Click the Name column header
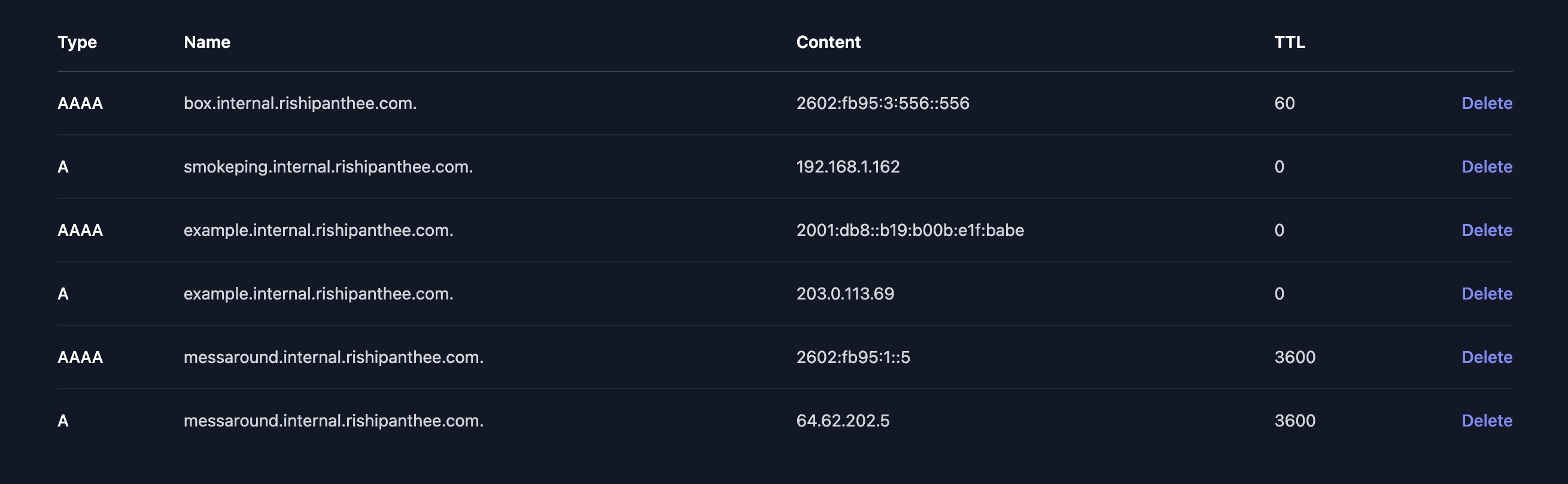This screenshot has width=1568, height=484. 207,42
